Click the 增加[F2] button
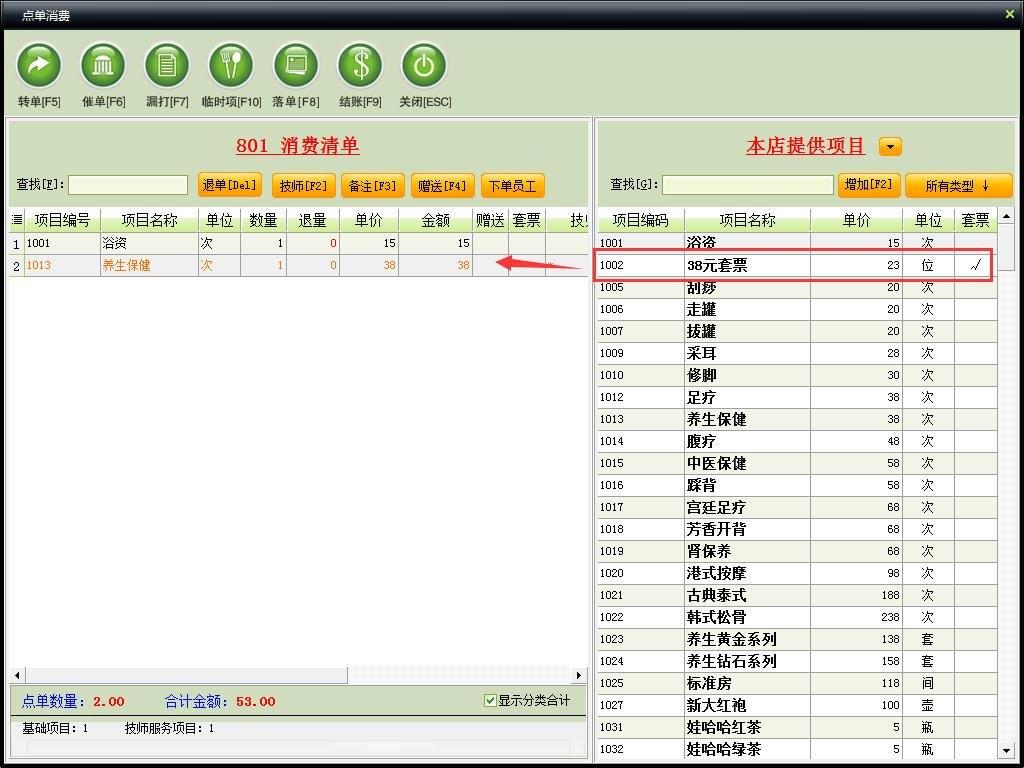Screen dimensions: 1024x768 869,185
